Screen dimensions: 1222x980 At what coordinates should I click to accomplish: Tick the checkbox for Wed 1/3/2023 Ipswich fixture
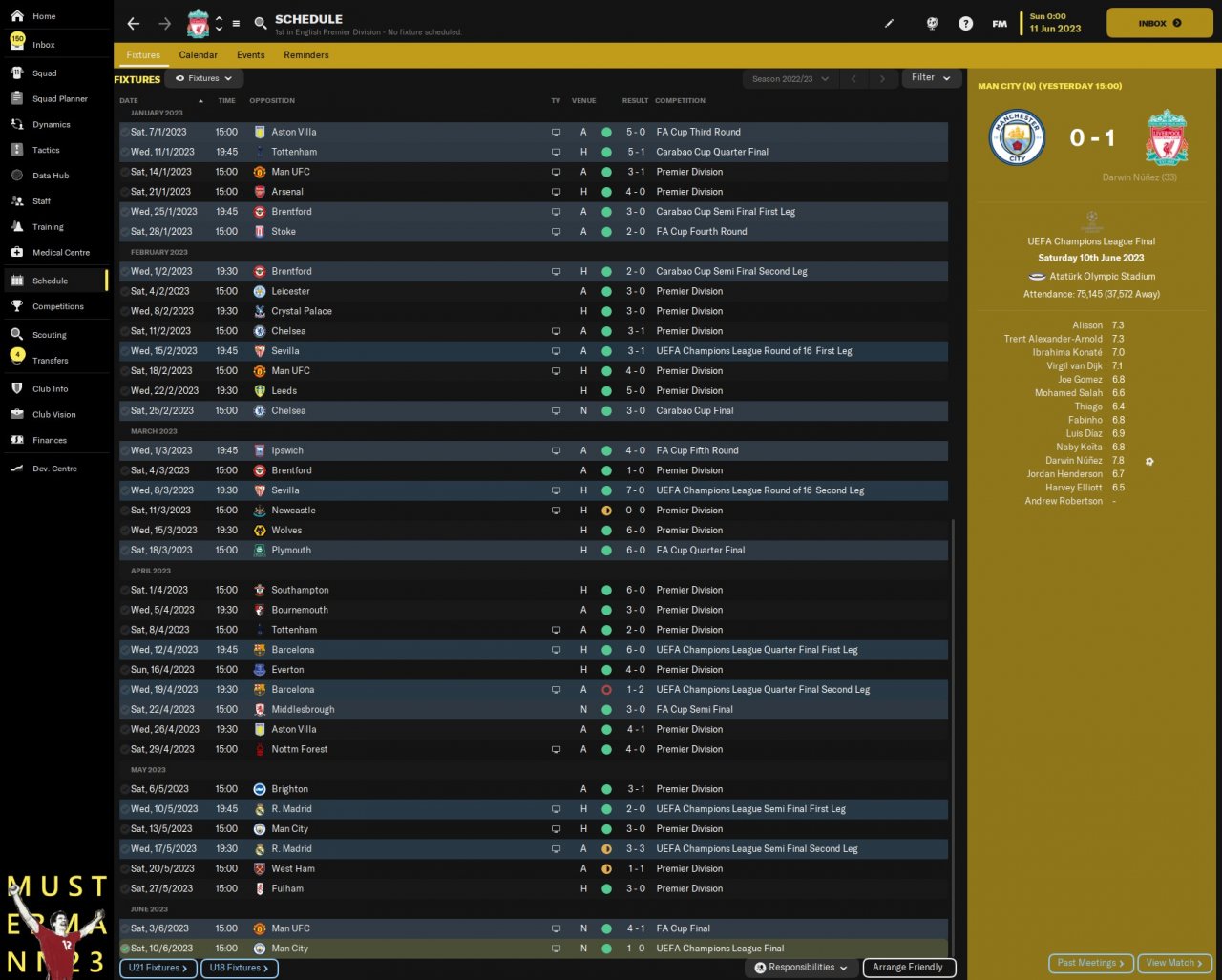[124, 450]
